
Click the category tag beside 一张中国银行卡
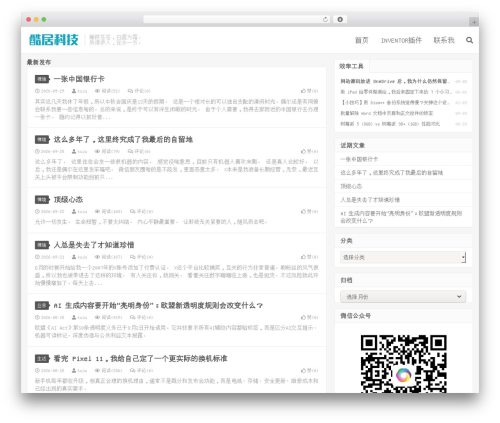(x=42, y=79)
